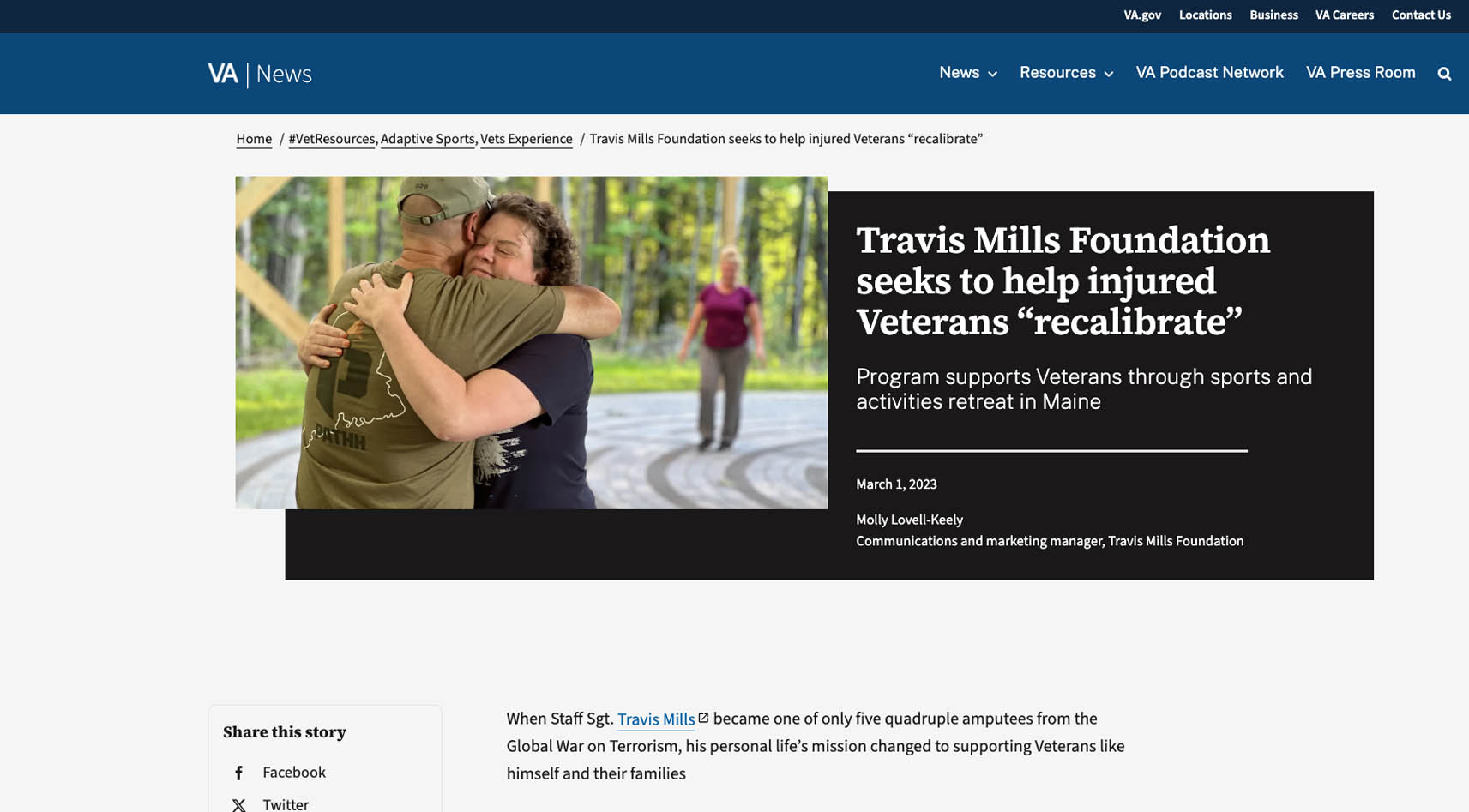Go to Home breadcrumb
Image resolution: width=1469 pixels, height=812 pixels.
coord(254,139)
